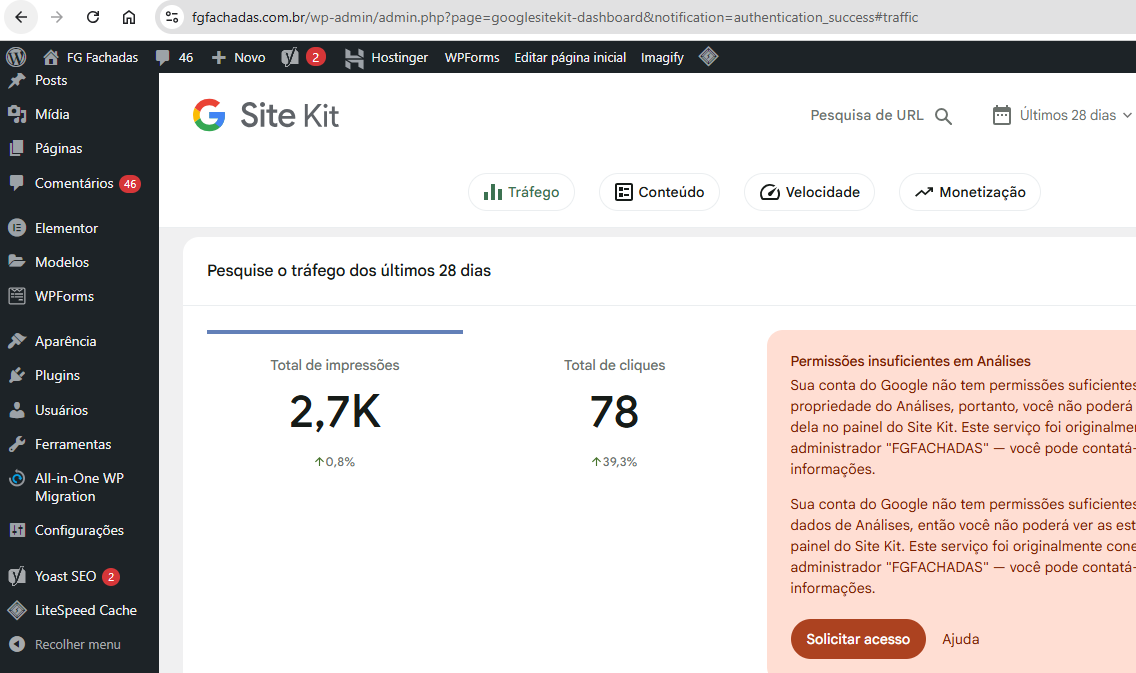The width and height of the screenshot is (1136, 673).
Task: Open the LiteSpeed diamond icon in admin bar
Action: pos(708,57)
